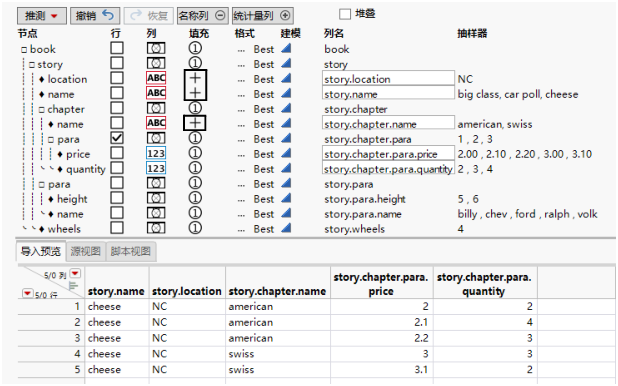Check the row box for wheels
Screen dimensions: 618x386
117,228
